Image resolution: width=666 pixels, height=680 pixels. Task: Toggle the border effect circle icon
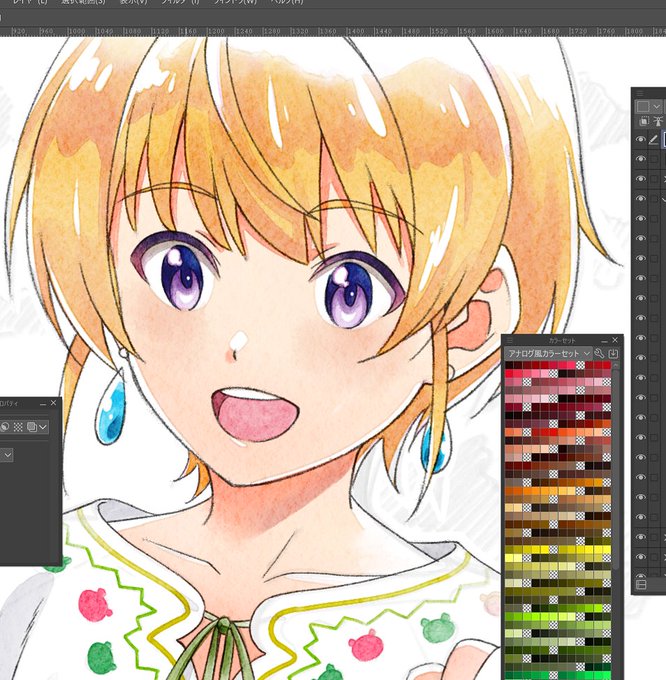(4, 427)
